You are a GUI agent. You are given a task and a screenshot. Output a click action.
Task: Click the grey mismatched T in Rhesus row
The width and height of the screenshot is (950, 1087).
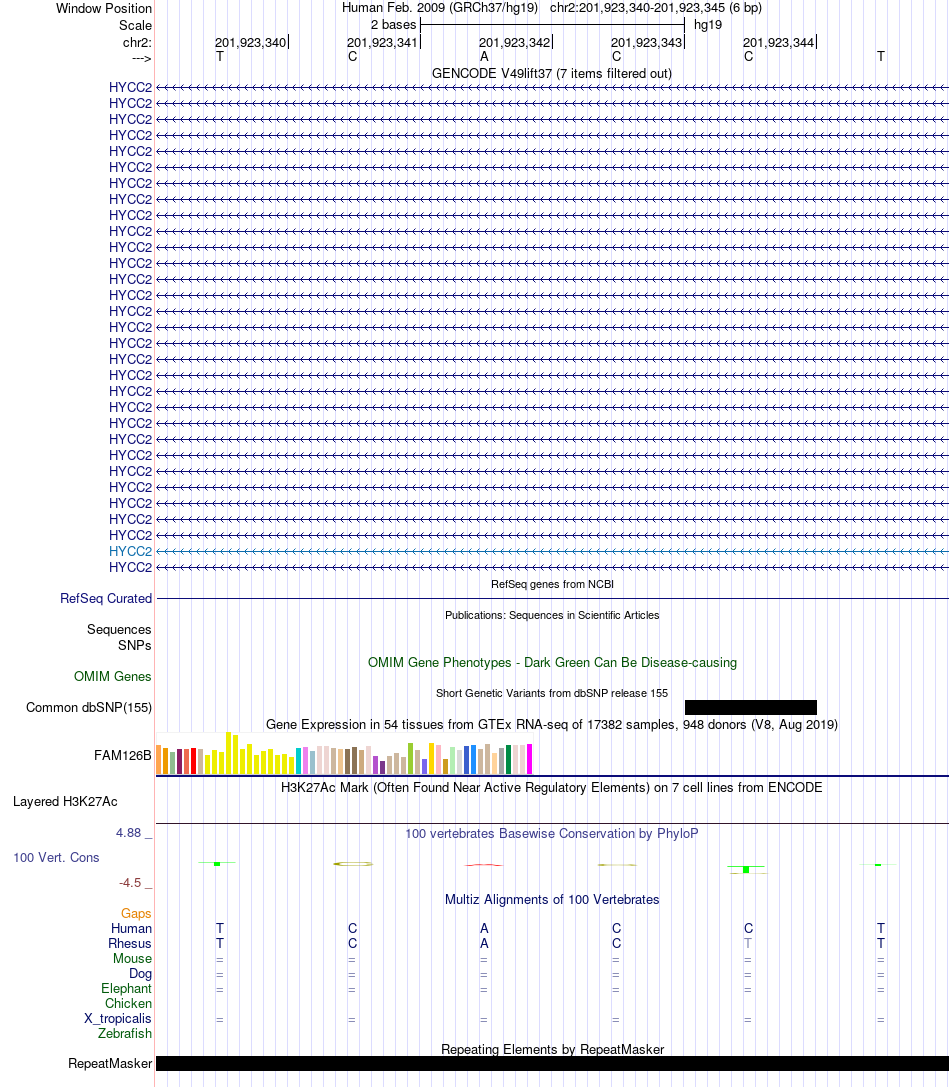748,943
